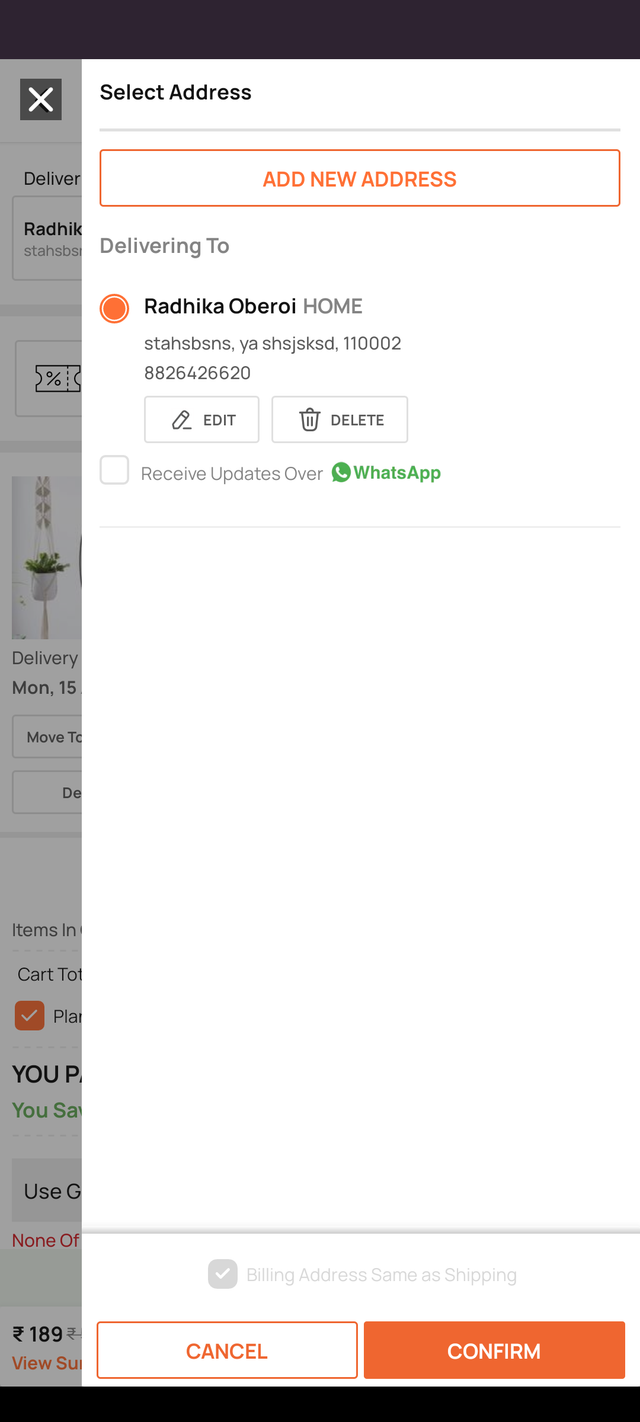640x1422 pixels.
Task: Tap the WhatsApp green text link
Action: pyautogui.click(x=397, y=472)
